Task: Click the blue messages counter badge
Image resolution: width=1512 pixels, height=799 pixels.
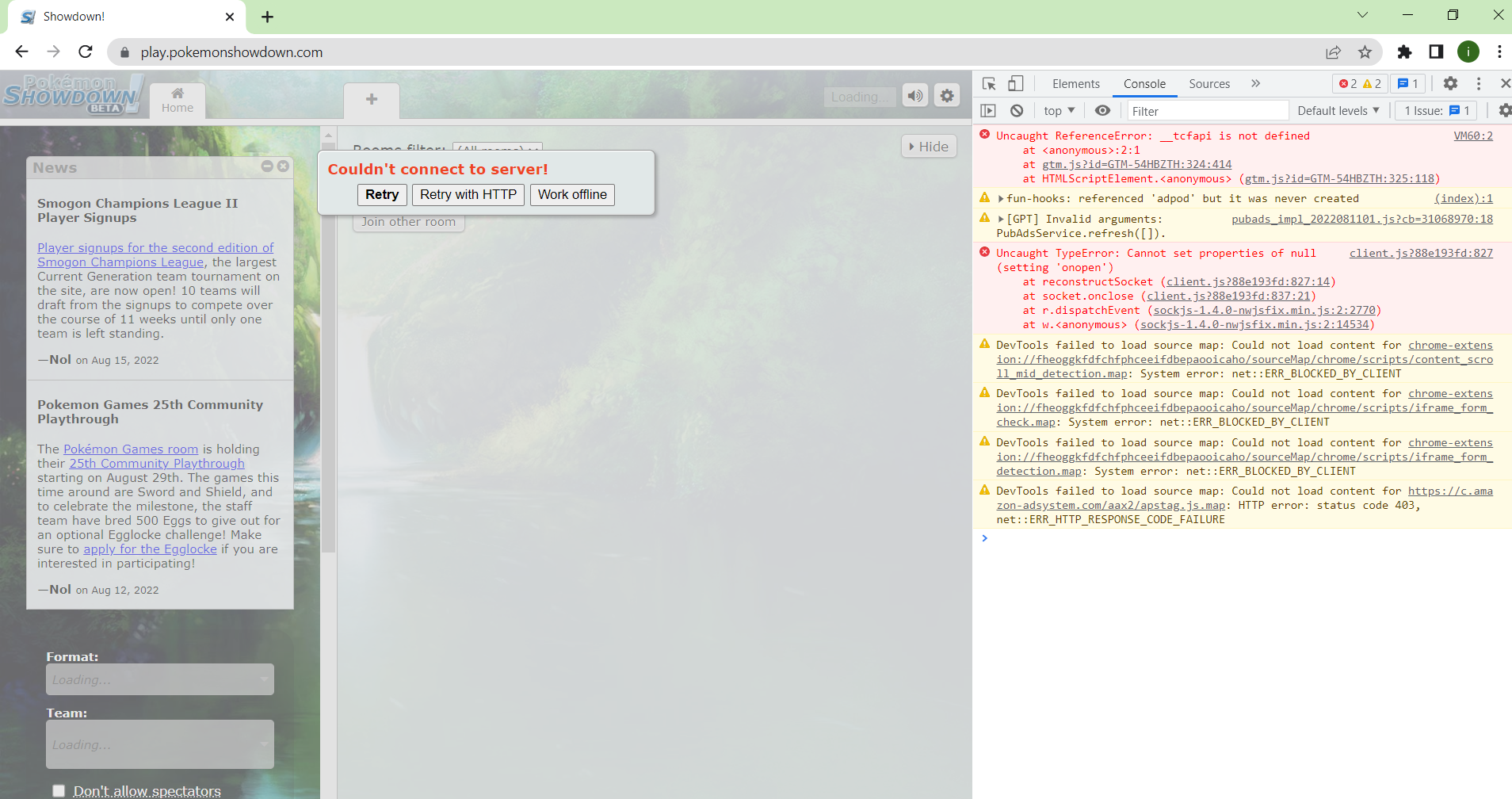Action: click(1408, 83)
